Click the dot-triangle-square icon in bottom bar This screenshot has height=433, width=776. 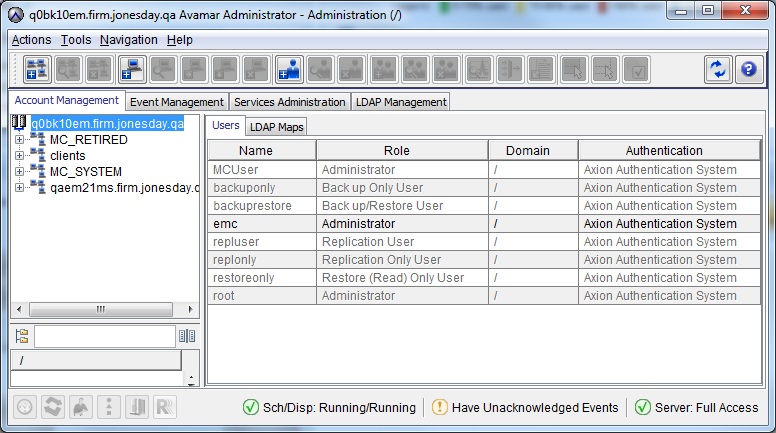tap(109, 407)
